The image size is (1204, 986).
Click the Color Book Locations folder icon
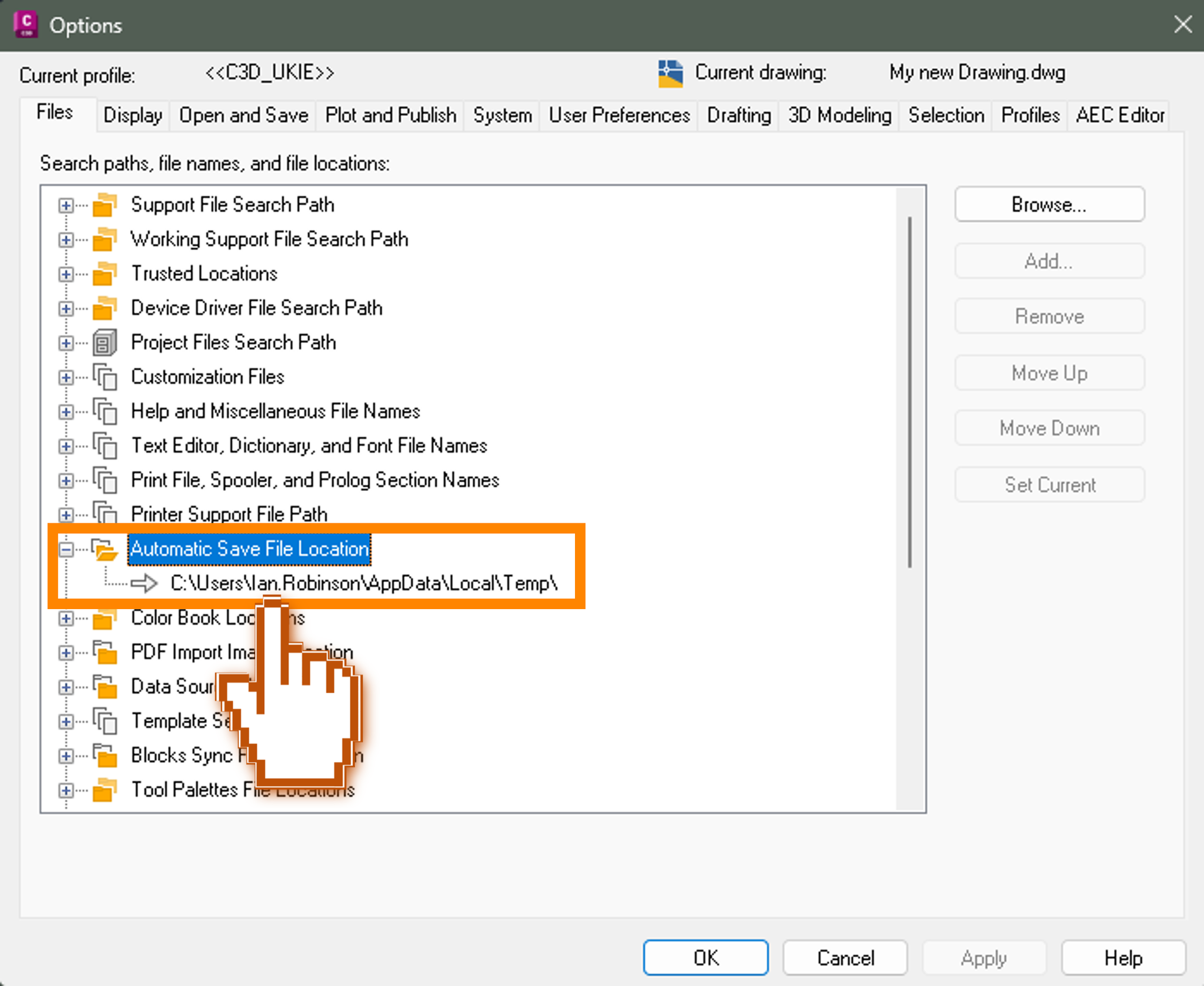[x=105, y=618]
